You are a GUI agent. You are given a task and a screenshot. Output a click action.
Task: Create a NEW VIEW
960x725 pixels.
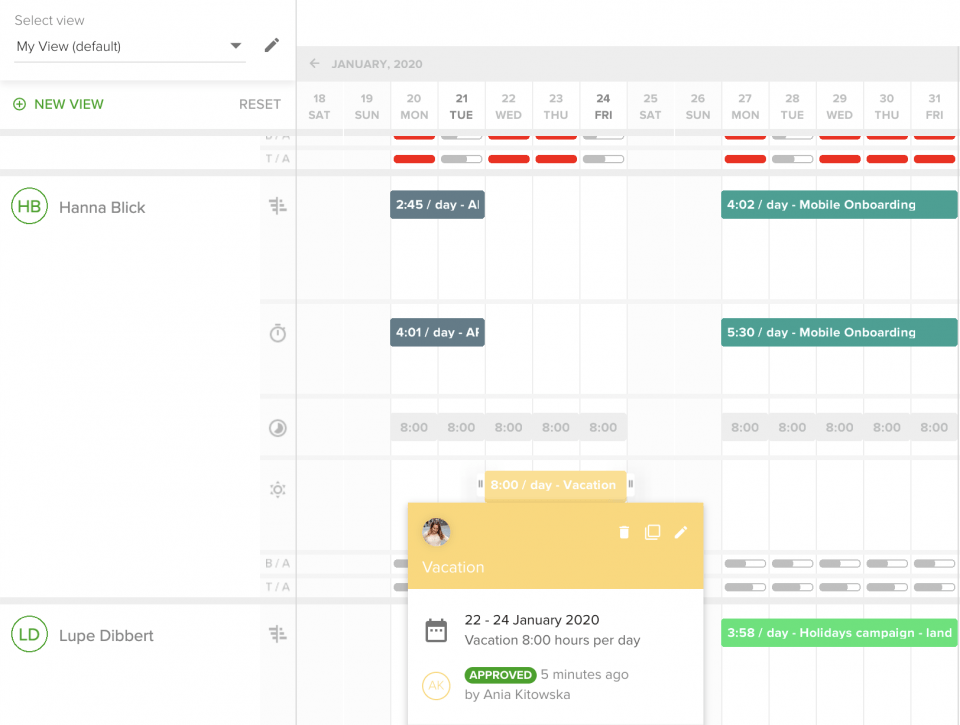coord(59,104)
